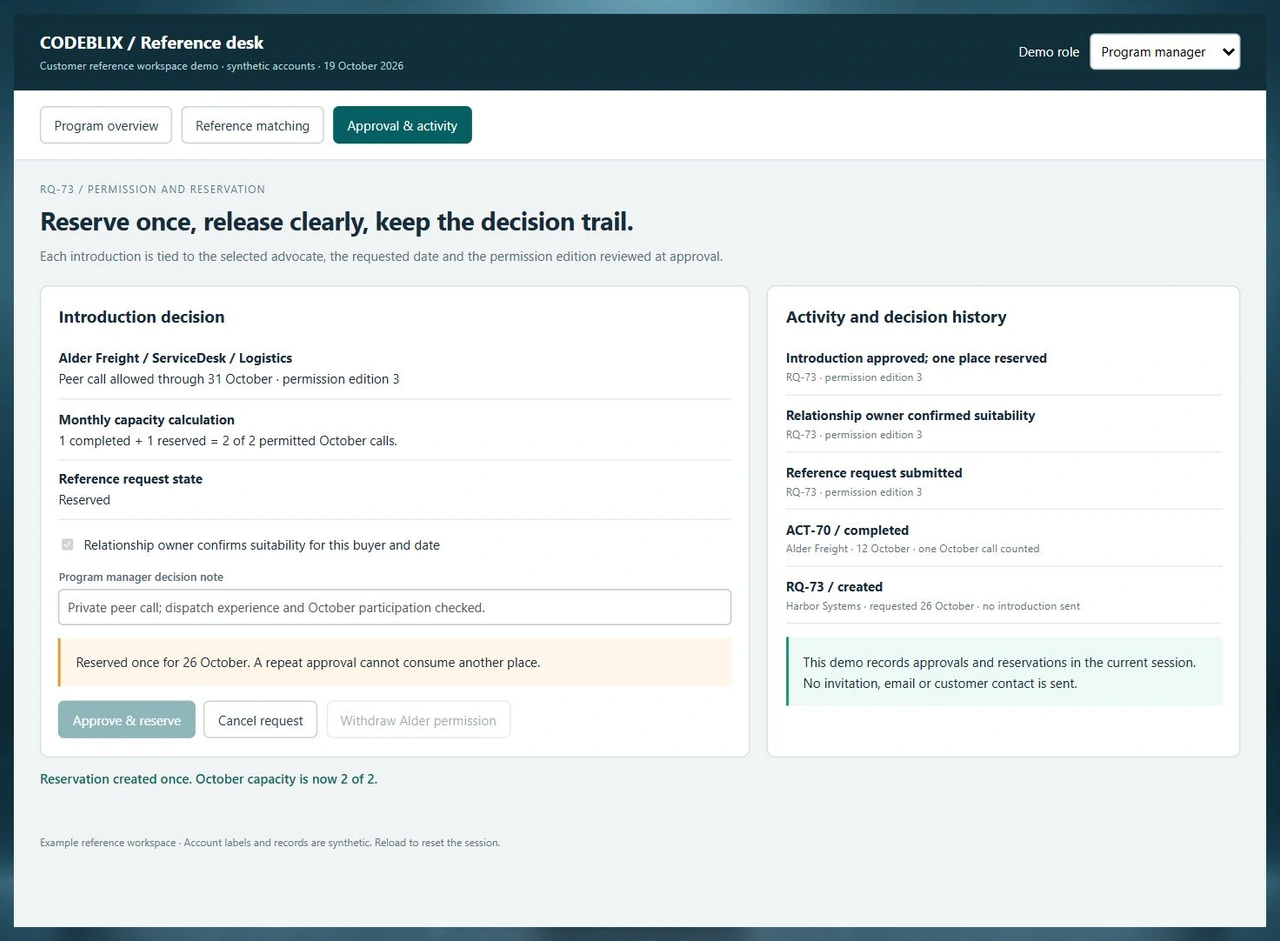Open the Reference matching tab

click(x=252, y=126)
